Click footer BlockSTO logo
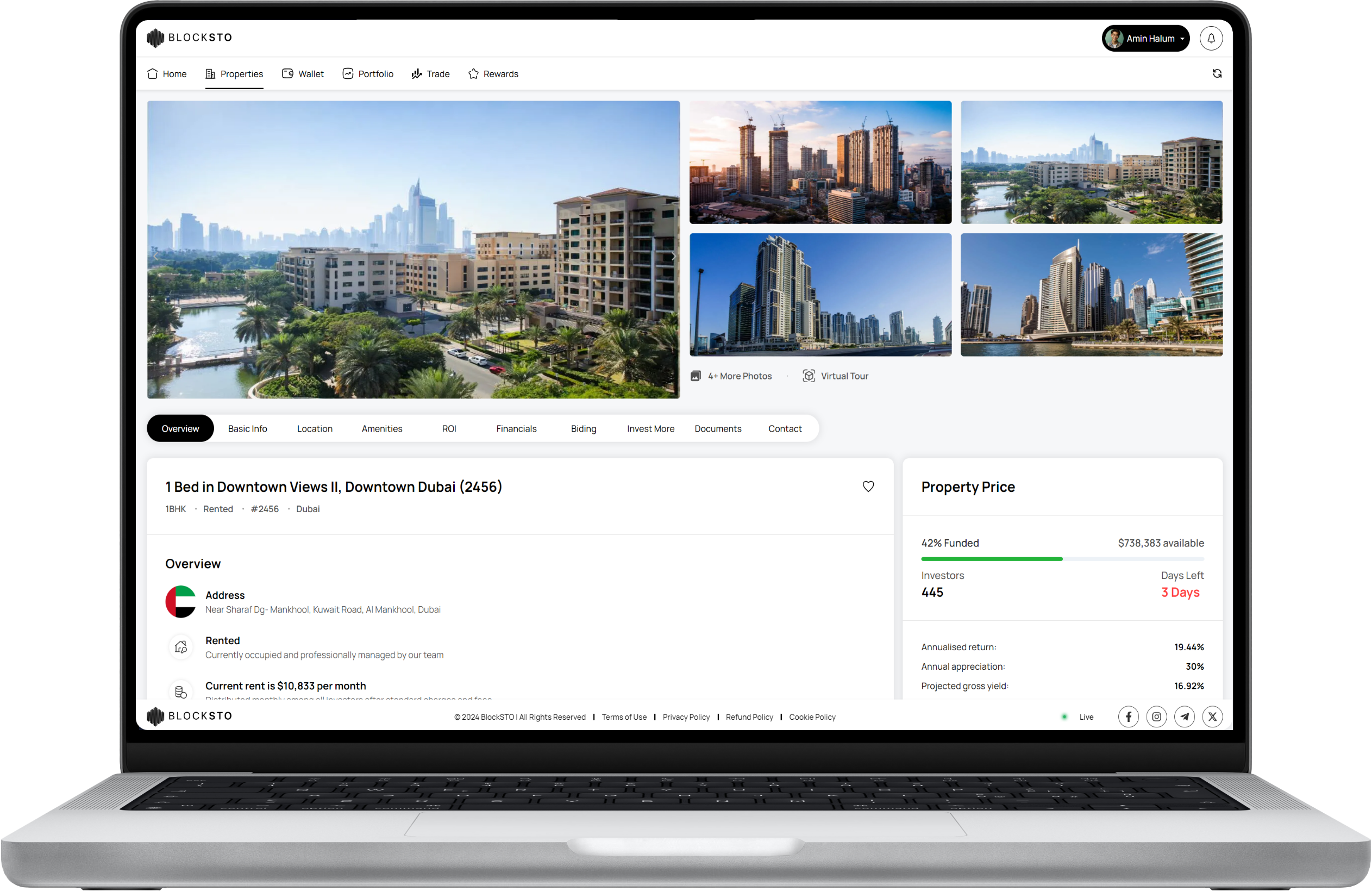Viewport: 1372px width, 891px height. pos(189,716)
